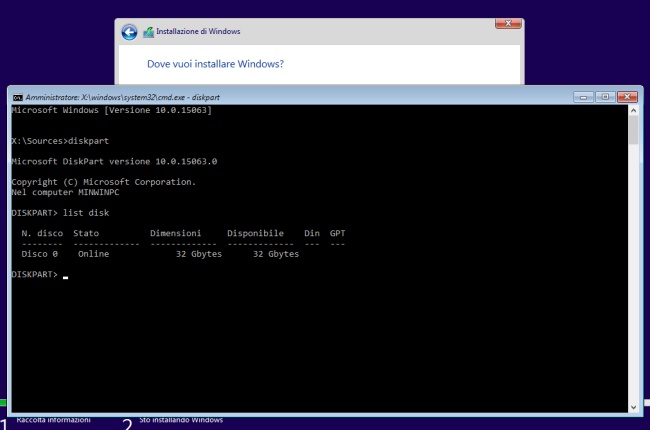This screenshot has width=650, height=430.
Task: Click the 'Copyright (C) Microsoft Corporation.' line
Action: click(104, 182)
